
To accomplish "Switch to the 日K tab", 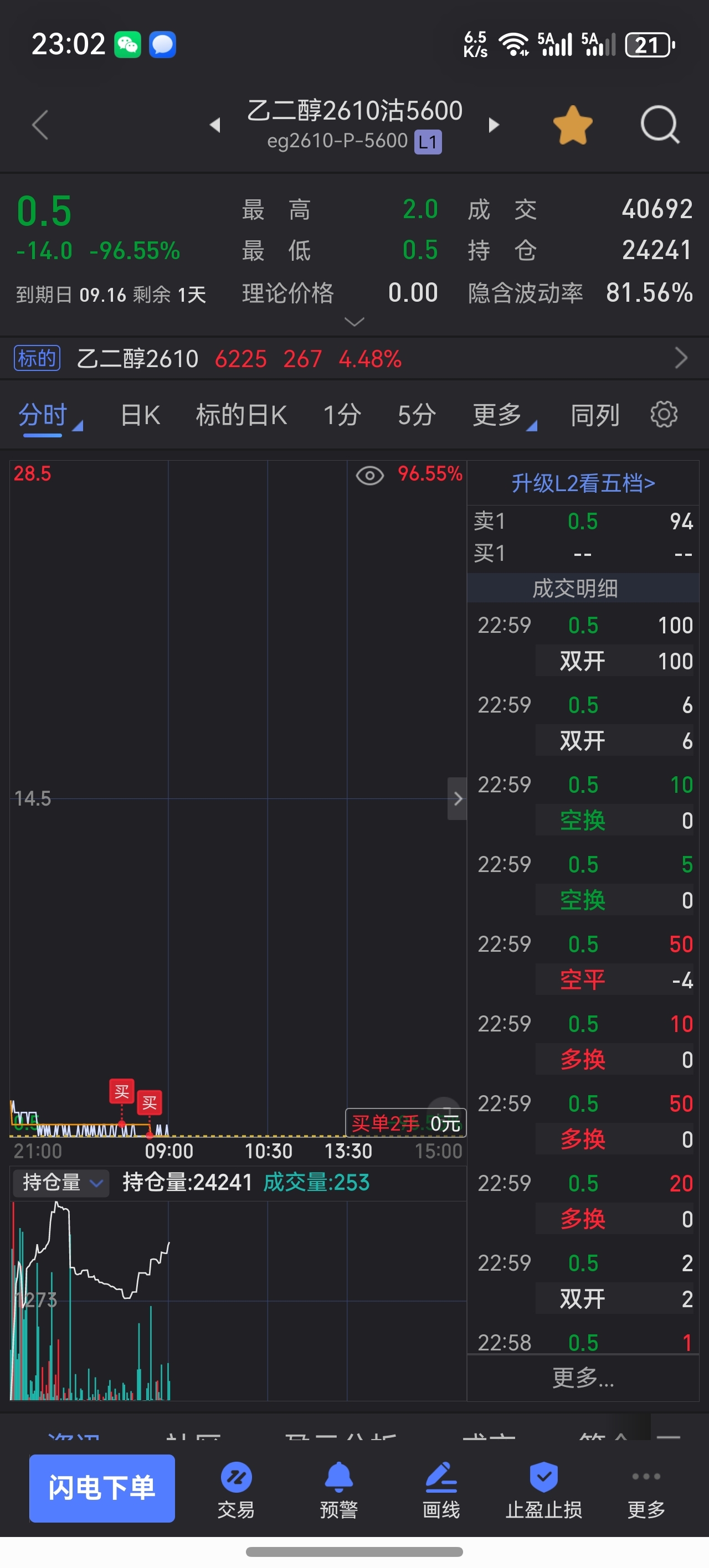I will point(140,415).
